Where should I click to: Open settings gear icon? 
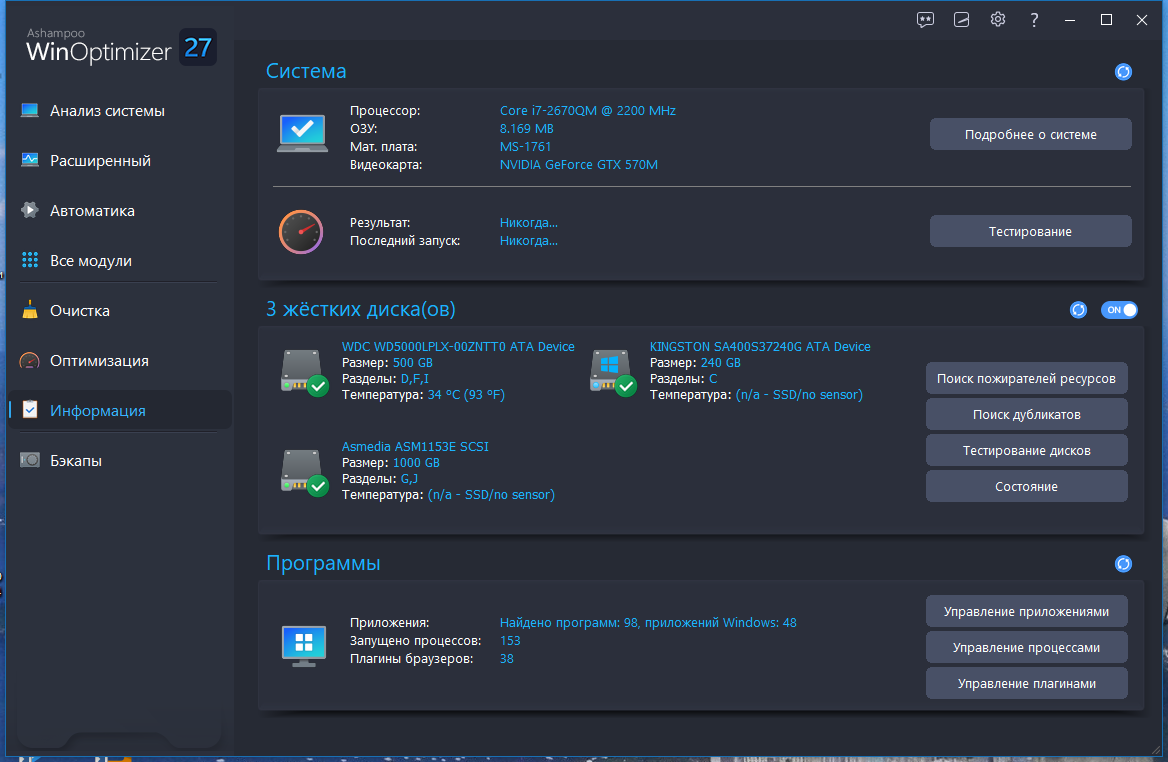998,19
